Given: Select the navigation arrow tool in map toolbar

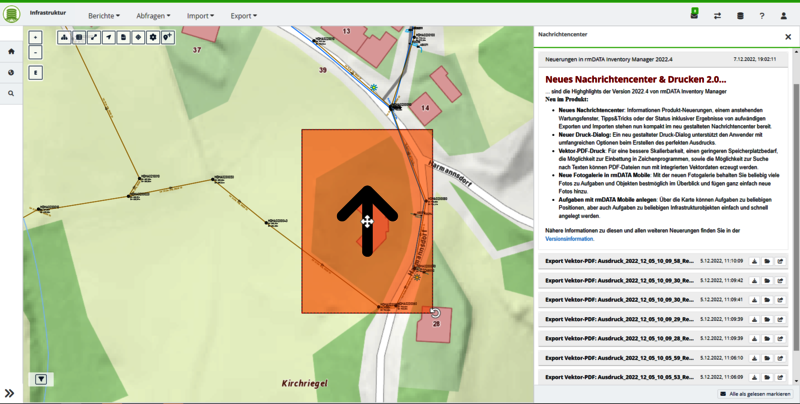Looking at the screenshot, I should point(109,38).
